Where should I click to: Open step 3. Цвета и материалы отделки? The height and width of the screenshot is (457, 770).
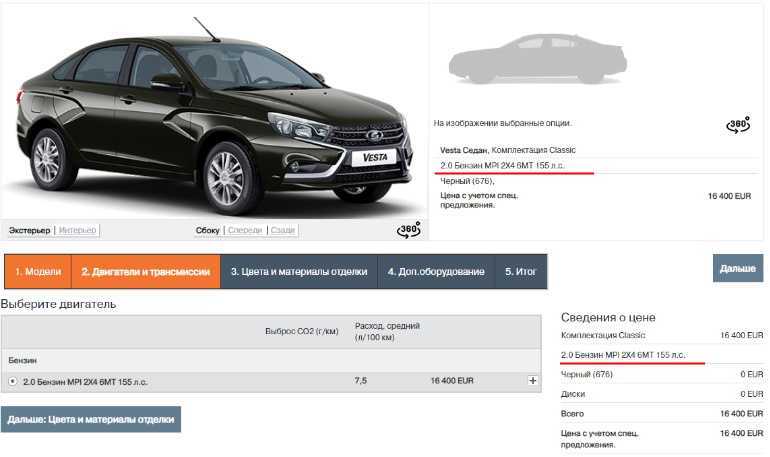[x=299, y=271]
